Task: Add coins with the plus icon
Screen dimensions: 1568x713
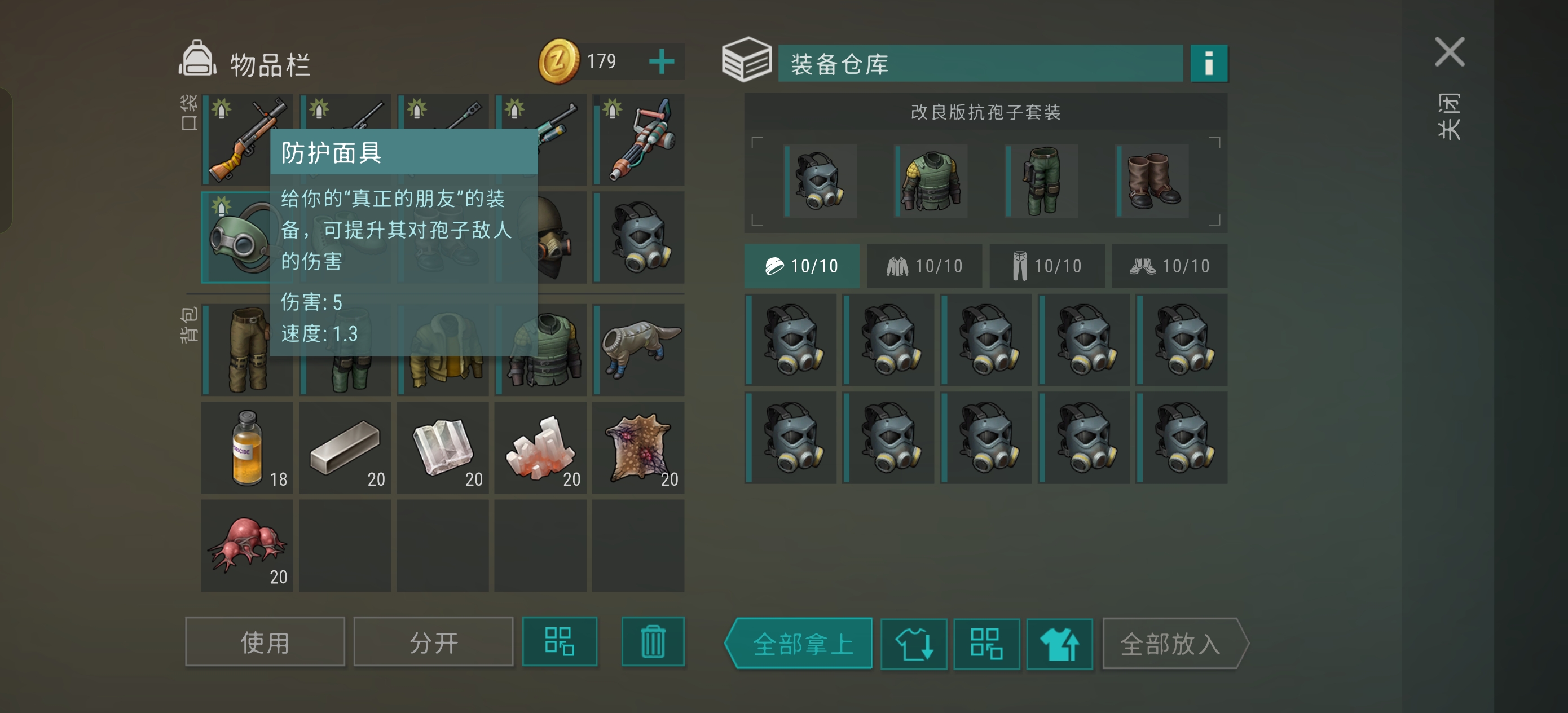Action: point(661,61)
